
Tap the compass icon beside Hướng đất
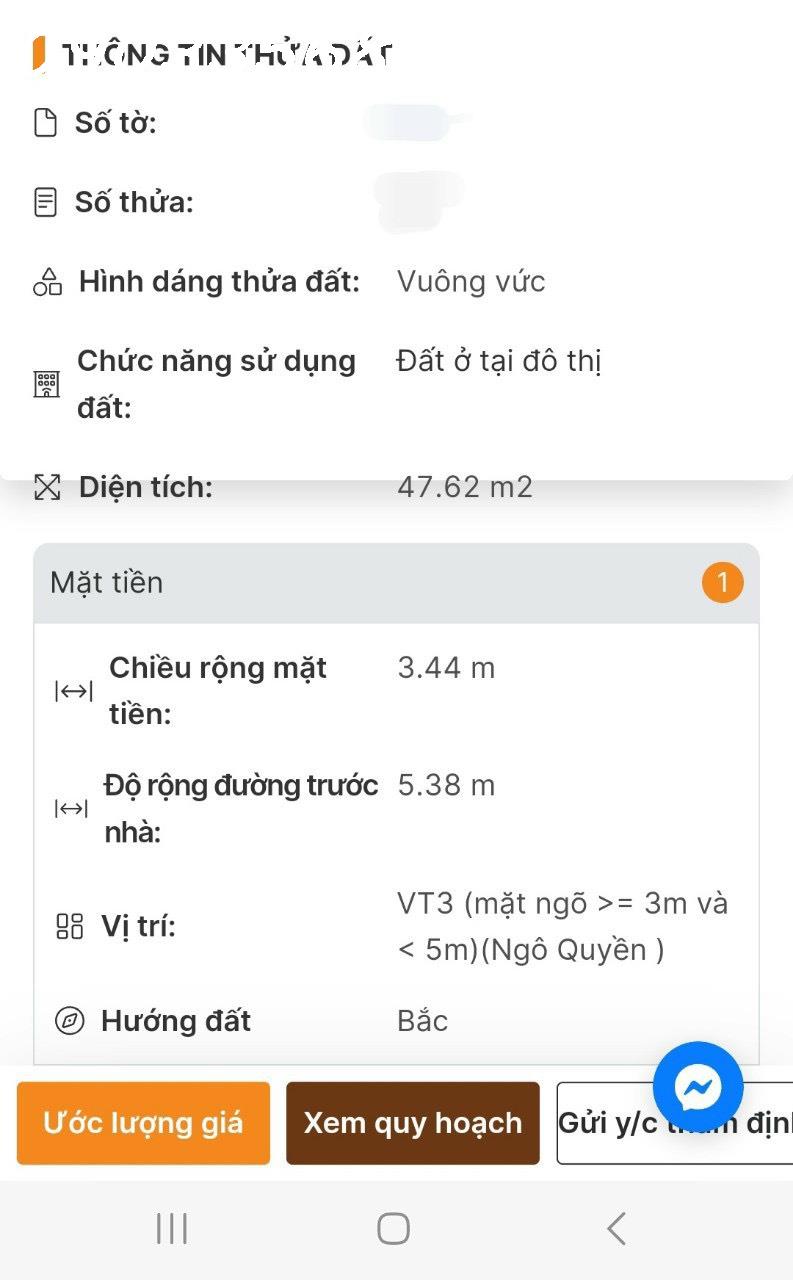click(x=69, y=1021)
